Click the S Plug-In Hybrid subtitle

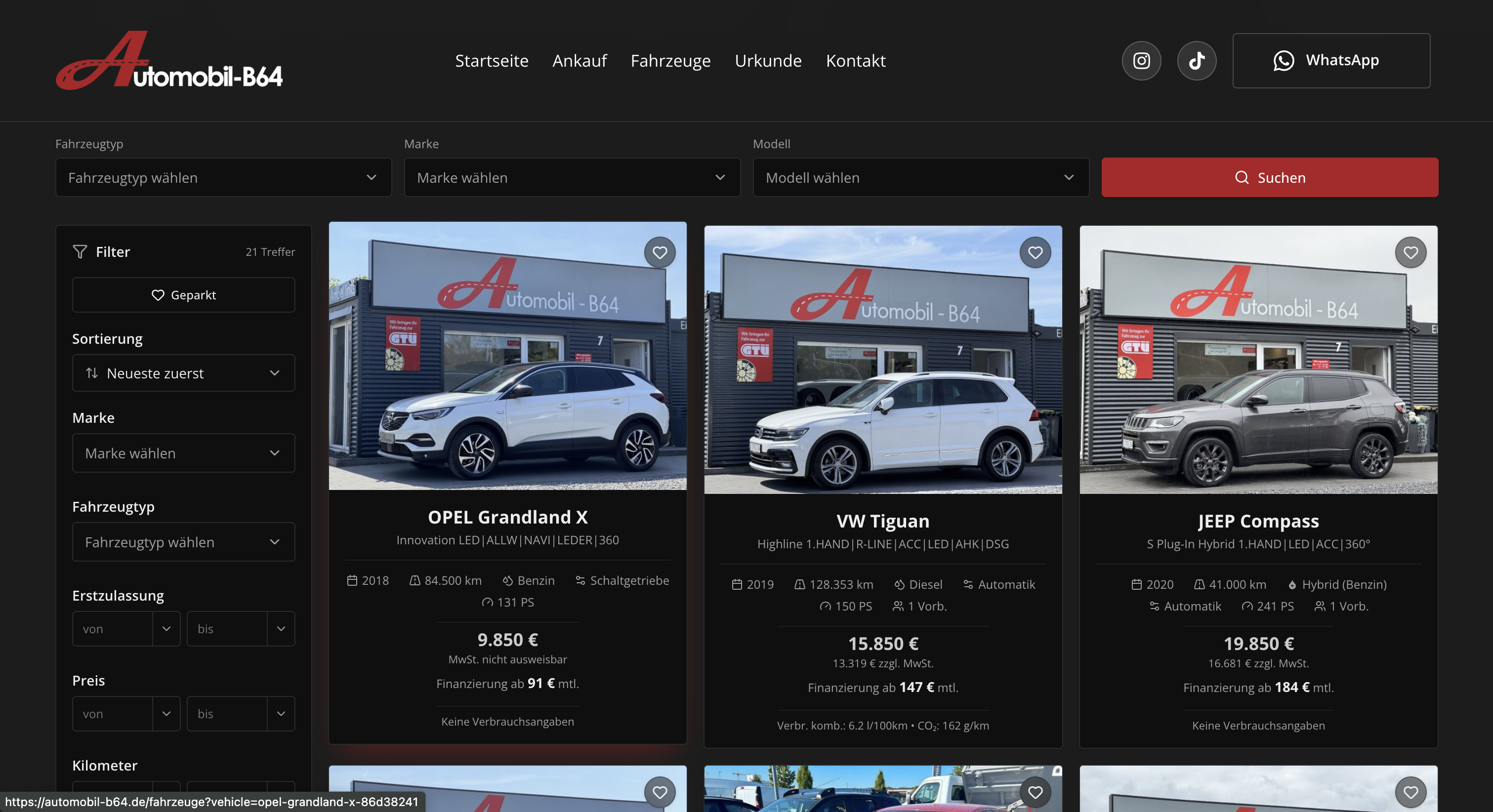(x=1259, y=544)
